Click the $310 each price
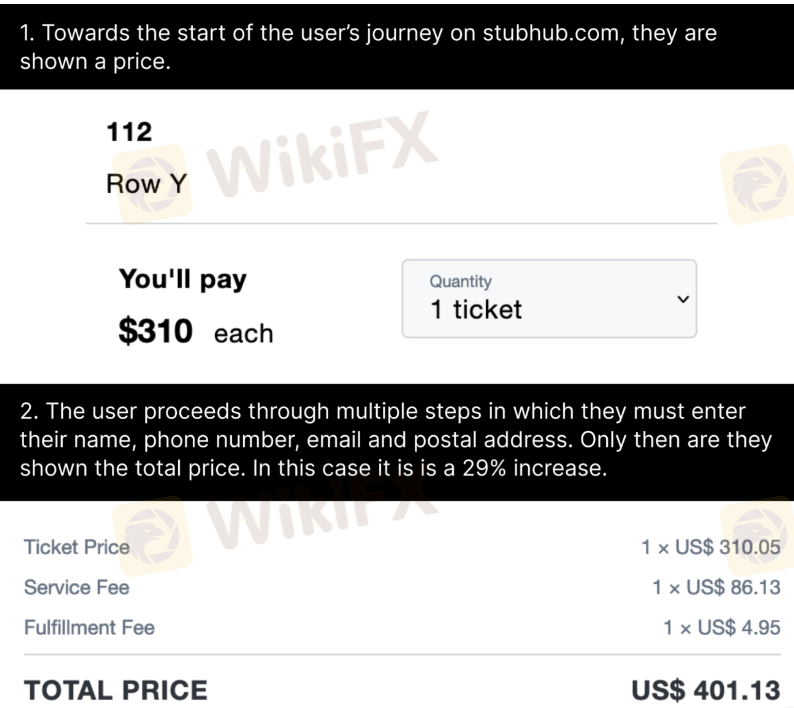794x708 pixels. tap(195, 332)
